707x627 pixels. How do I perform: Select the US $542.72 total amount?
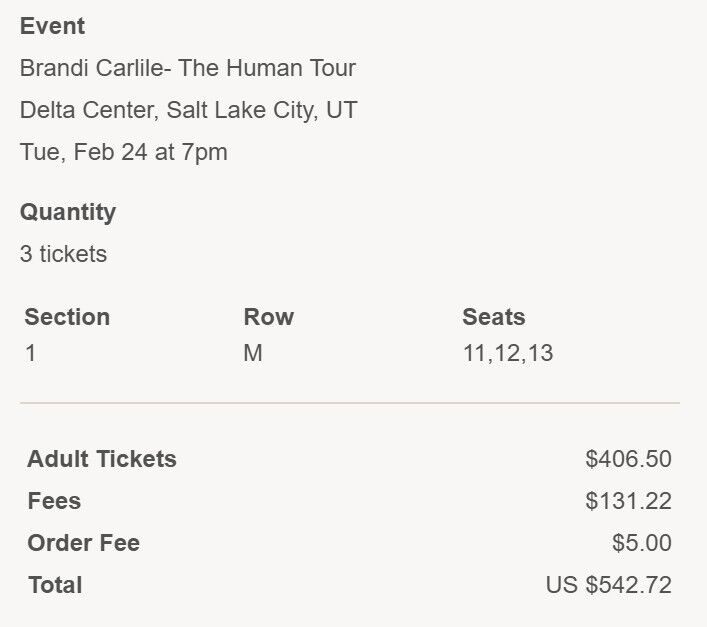[x=608, y=585]
